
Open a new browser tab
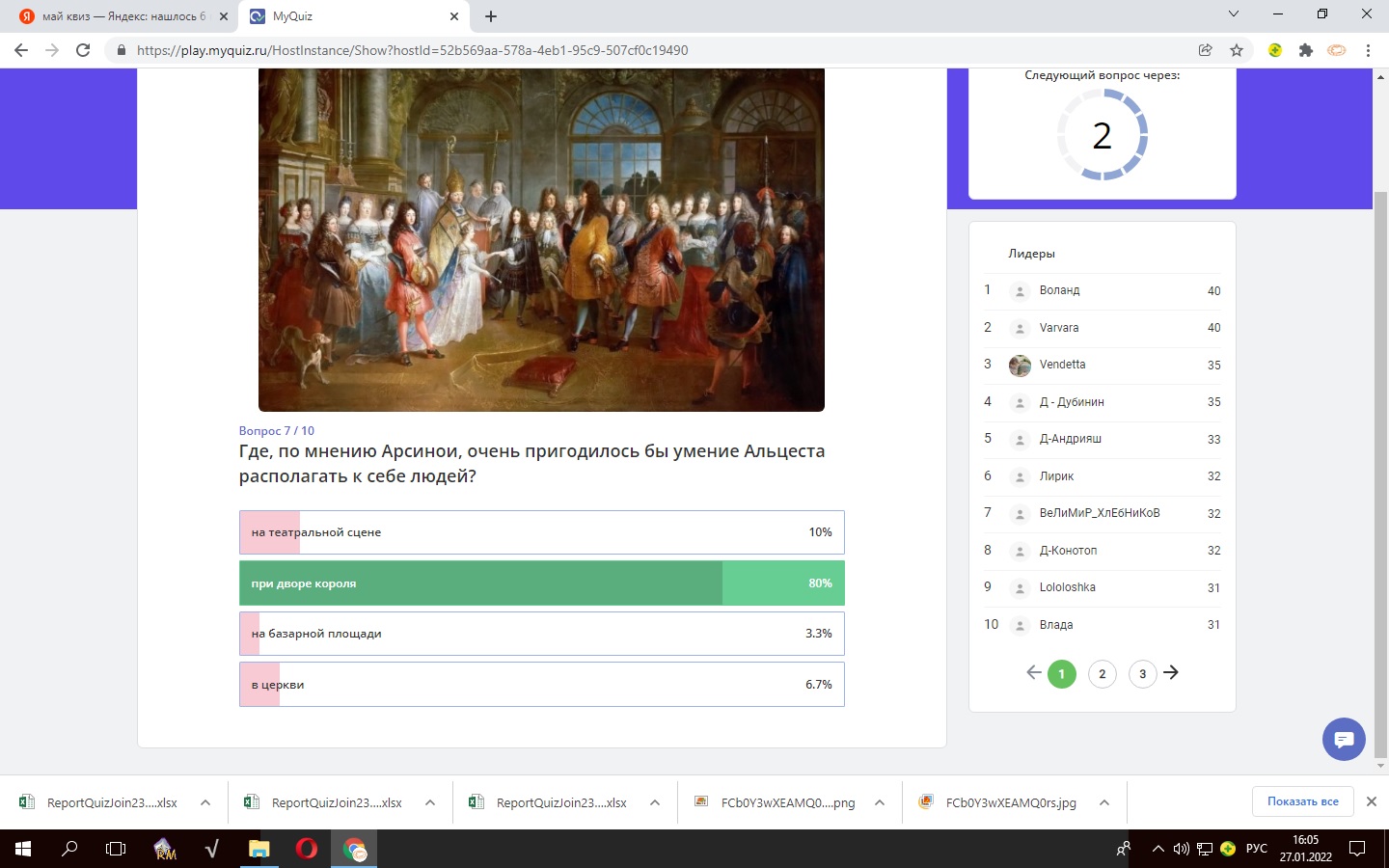(491, 16)
